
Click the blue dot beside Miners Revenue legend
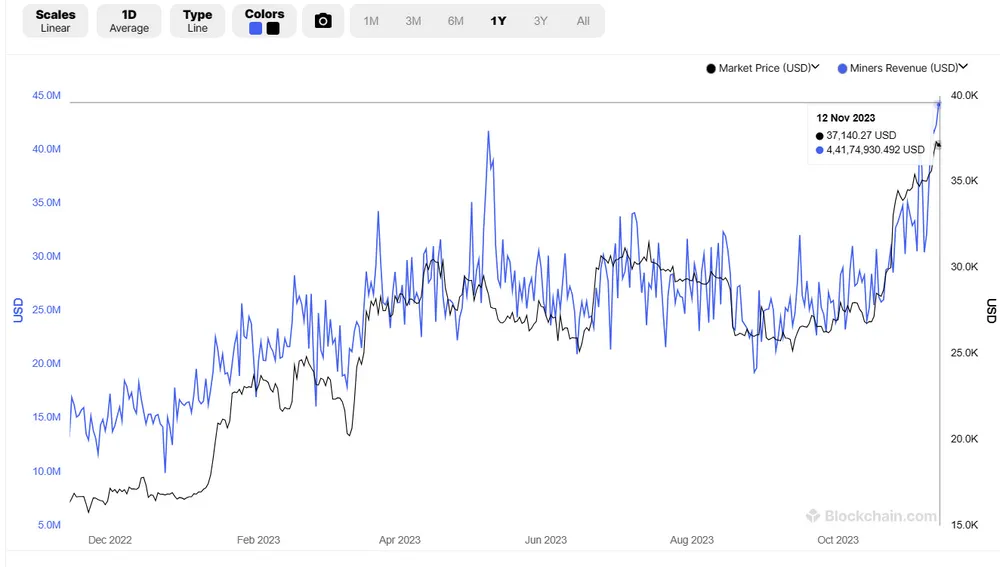[x=842, y=68]
